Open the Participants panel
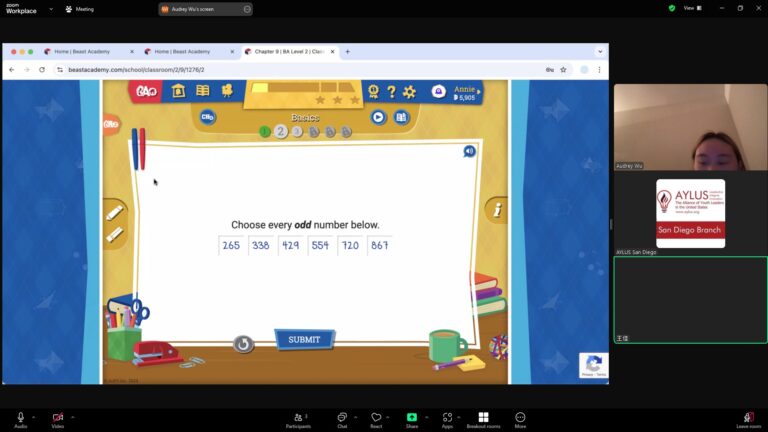The height and width of the screenshot is (432, 768). (298, 420)
